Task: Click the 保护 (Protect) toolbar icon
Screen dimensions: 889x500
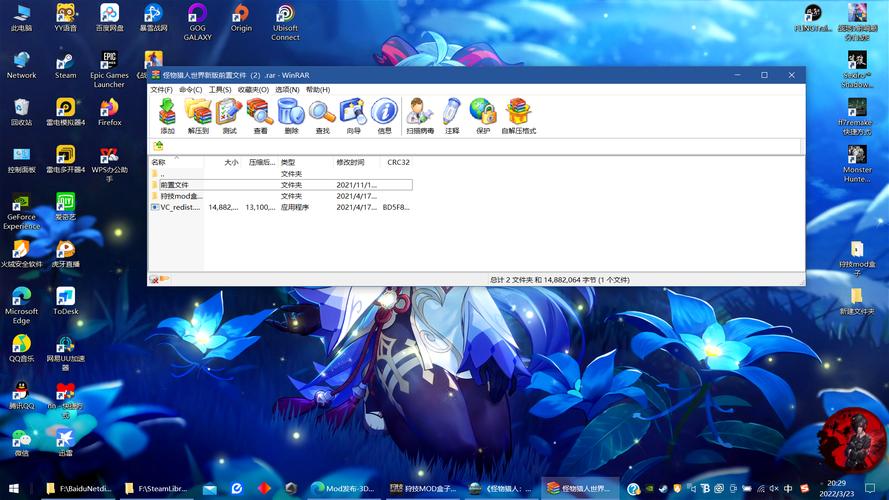Action: click(x=483, y=116)
